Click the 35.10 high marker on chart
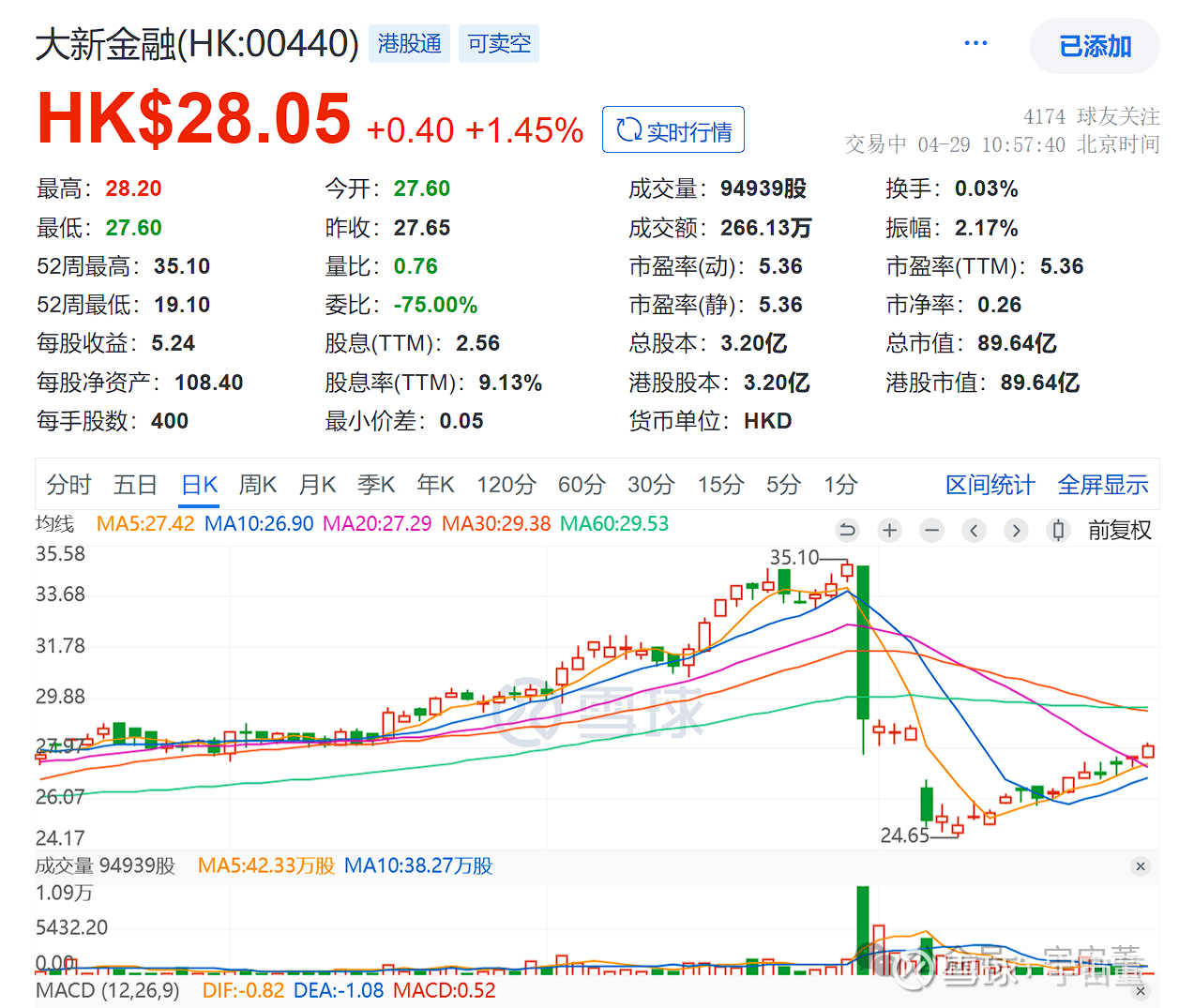This screenshot has height=1008, width=1179. [794, 557]
